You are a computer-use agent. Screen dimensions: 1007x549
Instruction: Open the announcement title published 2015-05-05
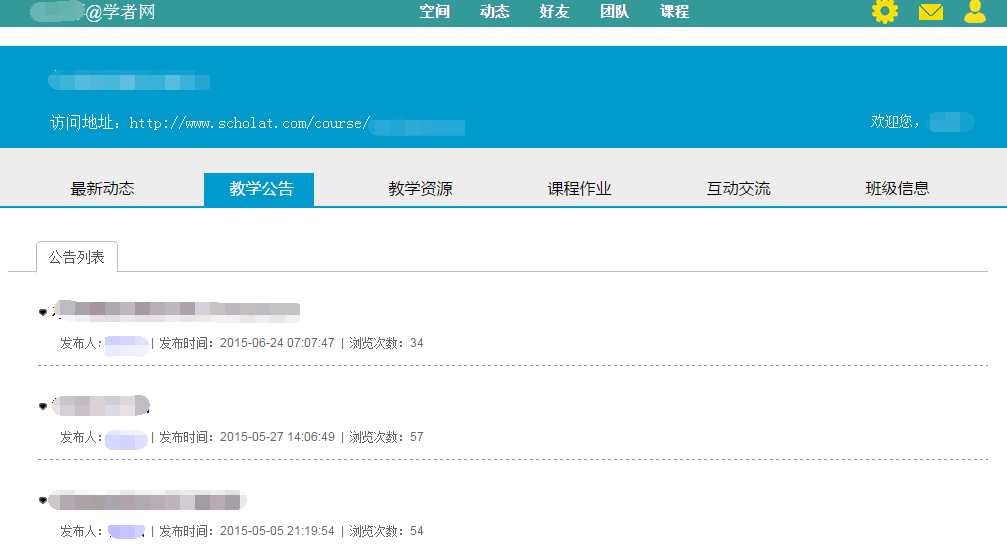pyautogui.click(x=147, y=500)
